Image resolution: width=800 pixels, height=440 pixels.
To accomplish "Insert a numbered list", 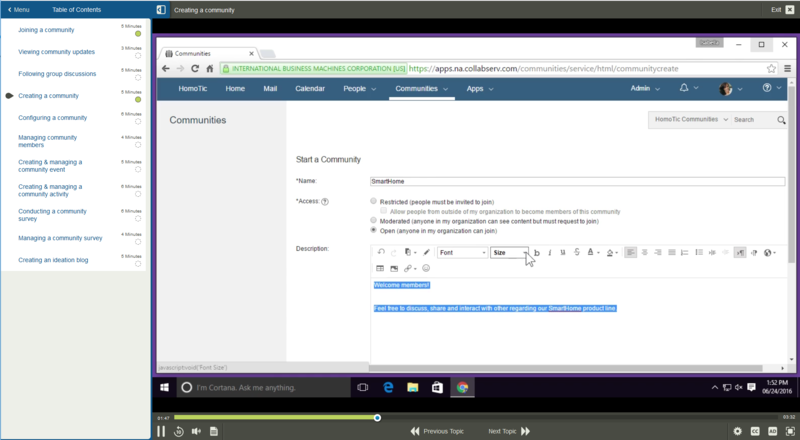I will point(685,253).
